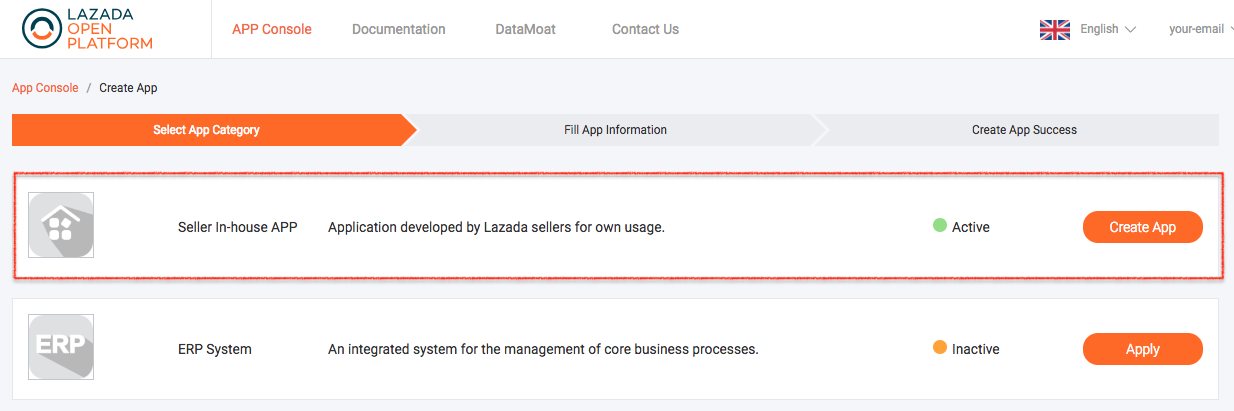Click the Seller In-house APP house icon
This screenshot has width=1234, height=411.
pyautogui.click(x=61, y=225)
